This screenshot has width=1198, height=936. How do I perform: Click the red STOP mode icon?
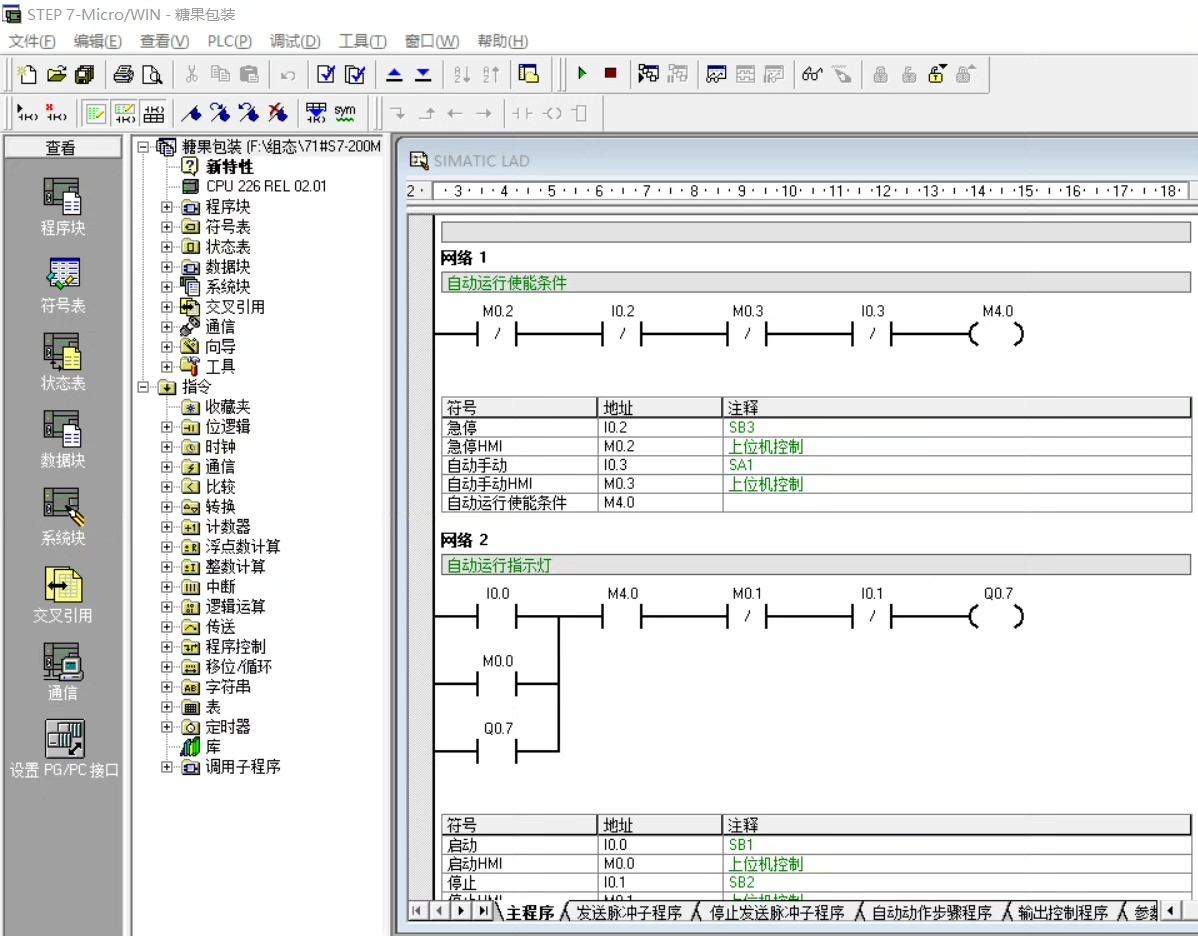(x=610, y=73)
